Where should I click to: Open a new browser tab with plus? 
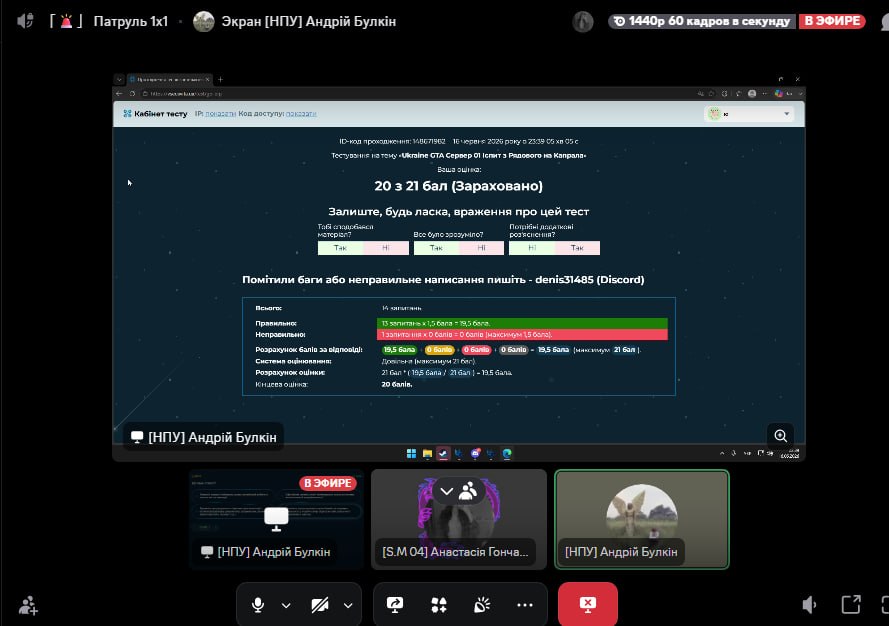221,79
